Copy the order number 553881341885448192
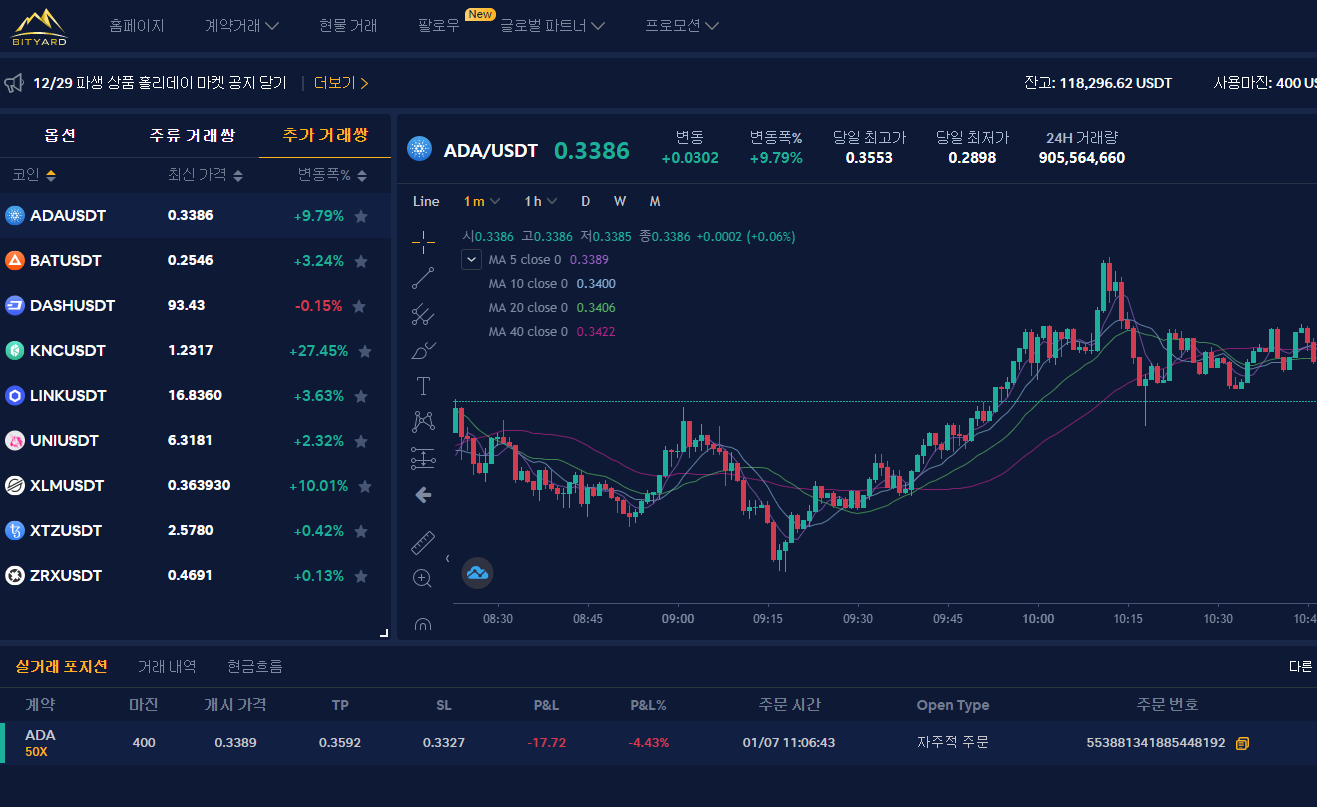This screenshot has width=1317, height=807. pos(1243,743)
